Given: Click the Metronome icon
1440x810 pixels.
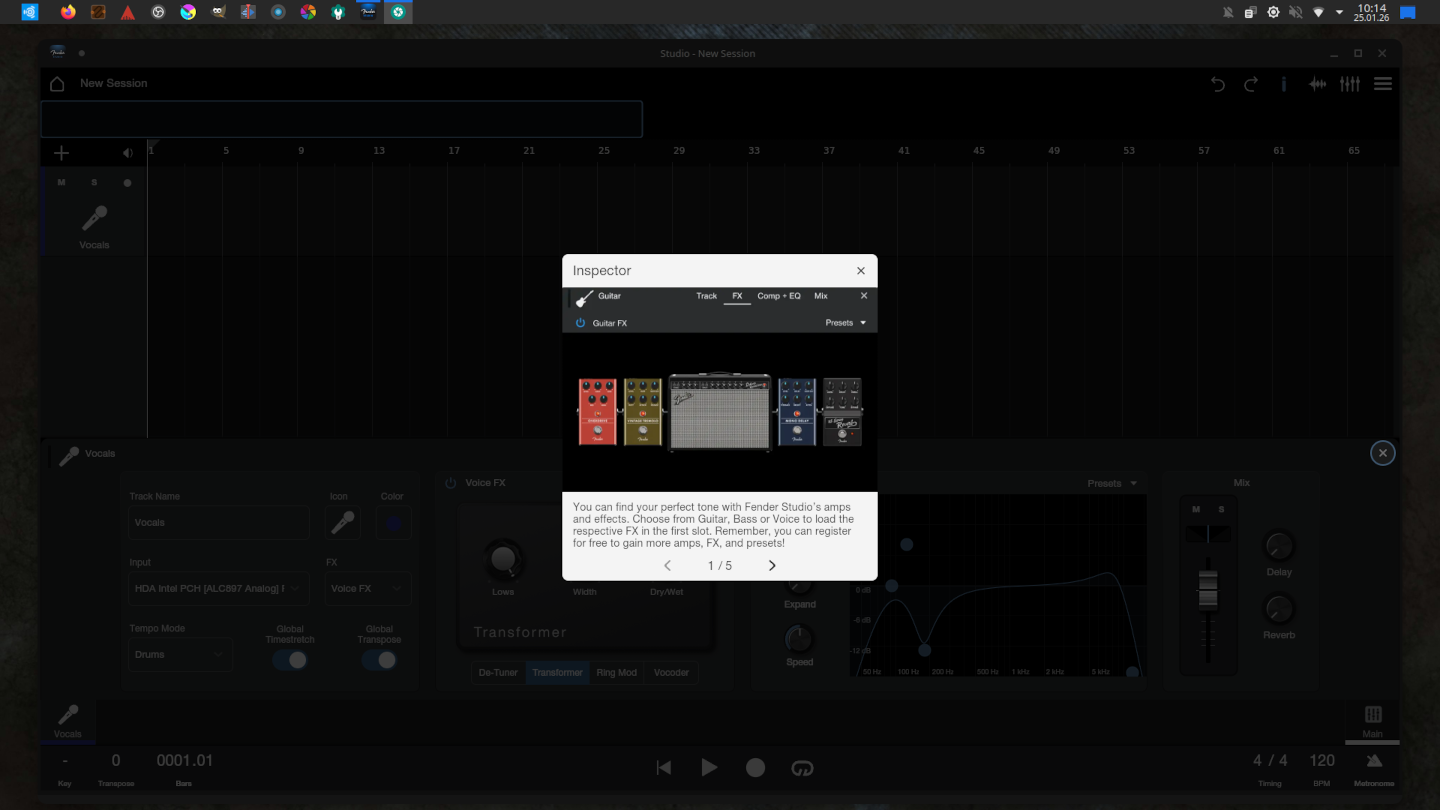Looking at the screenshot, I should pos(1374,762).
